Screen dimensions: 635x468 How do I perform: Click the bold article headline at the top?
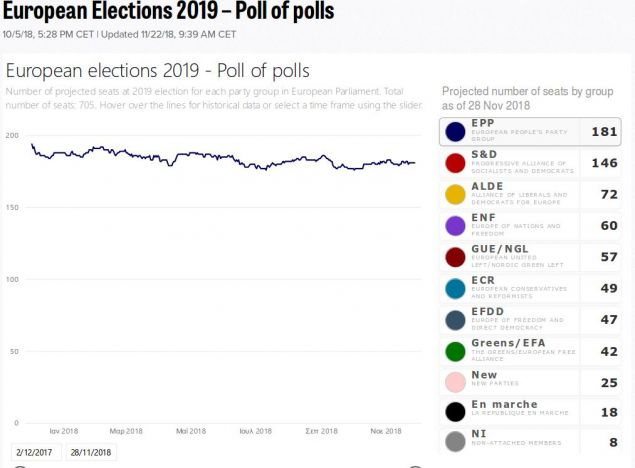pos(167,12)
